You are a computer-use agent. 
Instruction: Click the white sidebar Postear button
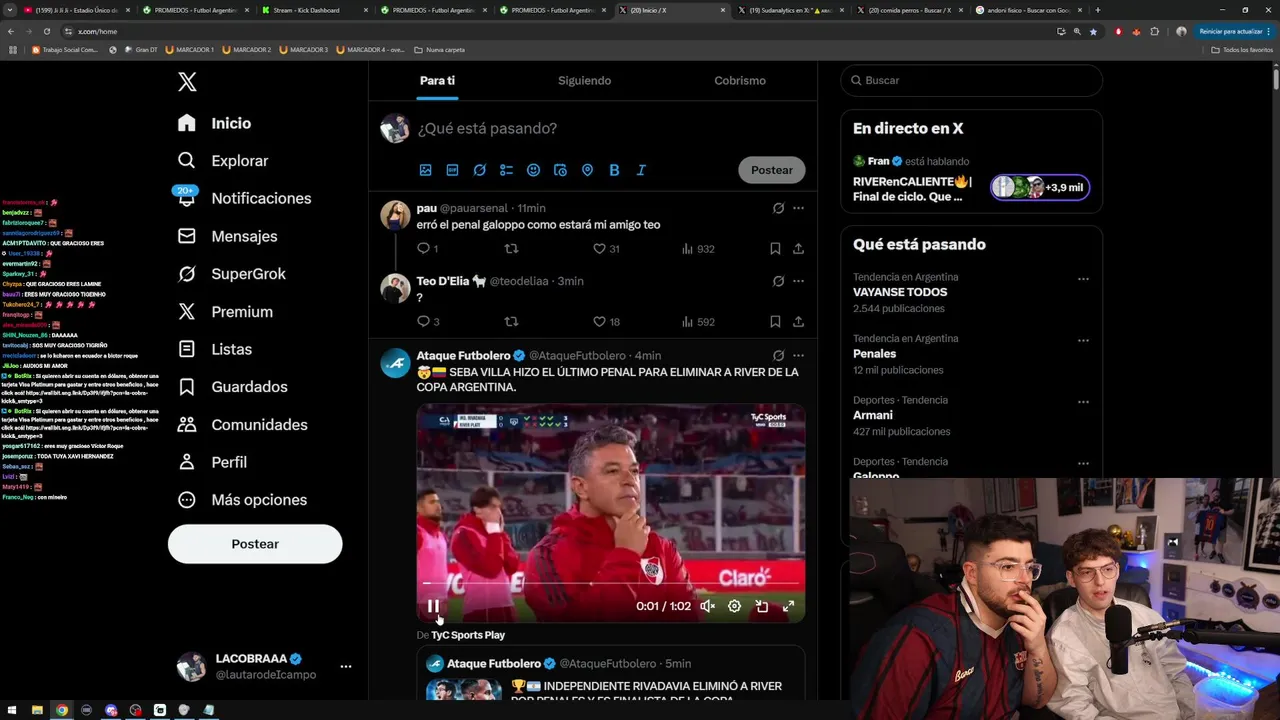point(255,544)
